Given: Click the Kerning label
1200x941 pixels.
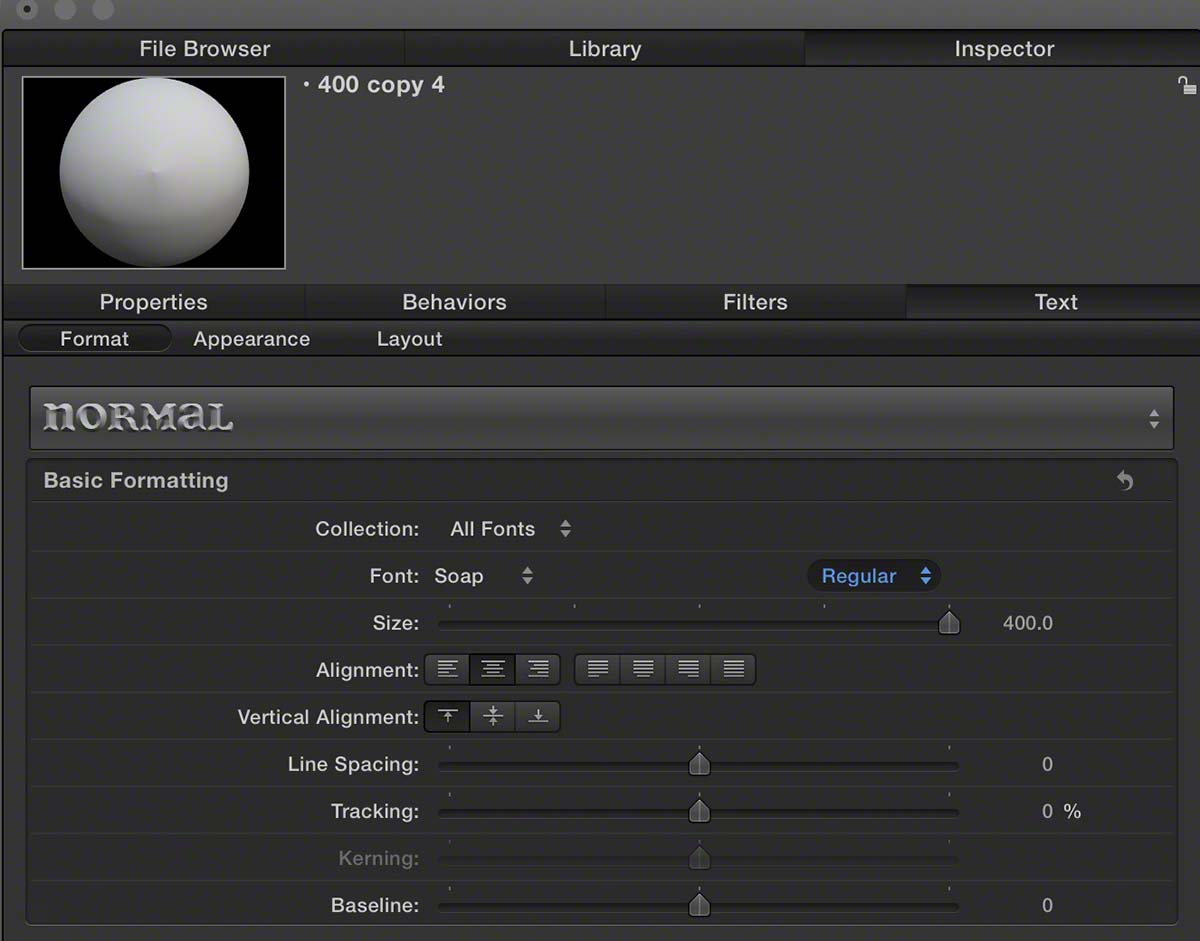Looking at the screenshot, I should (378, 858).
